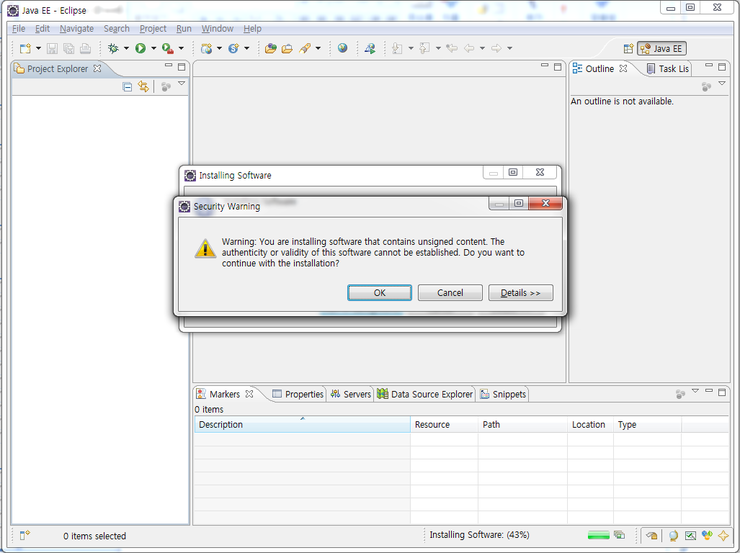The width and height of the screenshot is (740, 553).
Task: Open the External Tools dropdown arrow
Action: 181,48
